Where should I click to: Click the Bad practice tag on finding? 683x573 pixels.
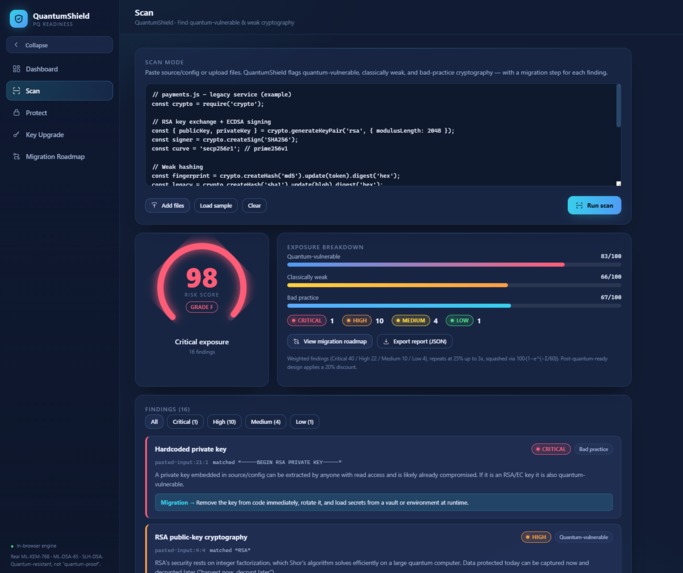(x=593, y=449)
